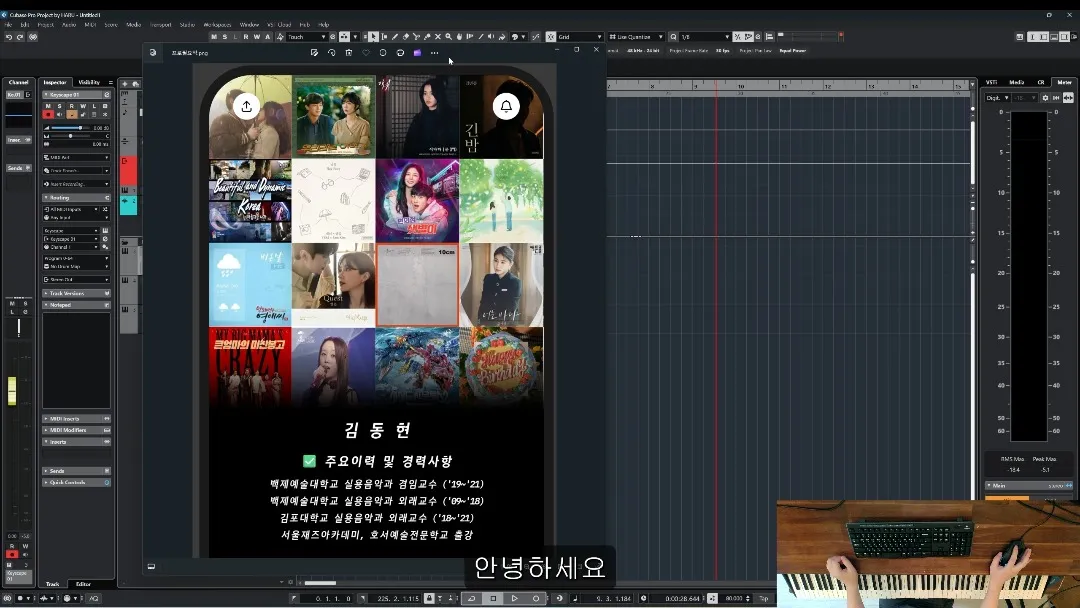Adjust the Inspector pan slider
1080x608 pixels.
[71, 136]
